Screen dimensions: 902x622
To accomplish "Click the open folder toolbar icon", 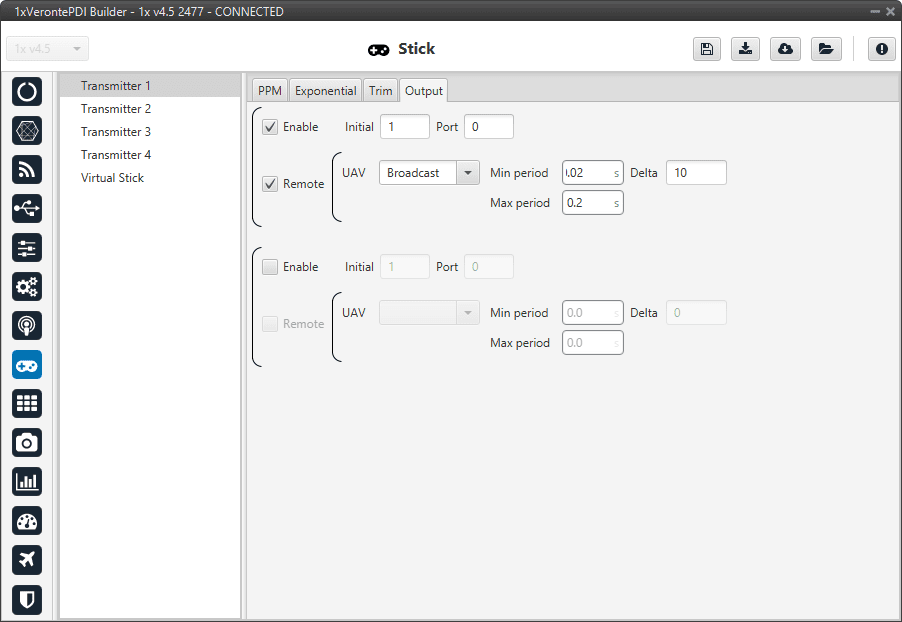I will click(826, 49).
